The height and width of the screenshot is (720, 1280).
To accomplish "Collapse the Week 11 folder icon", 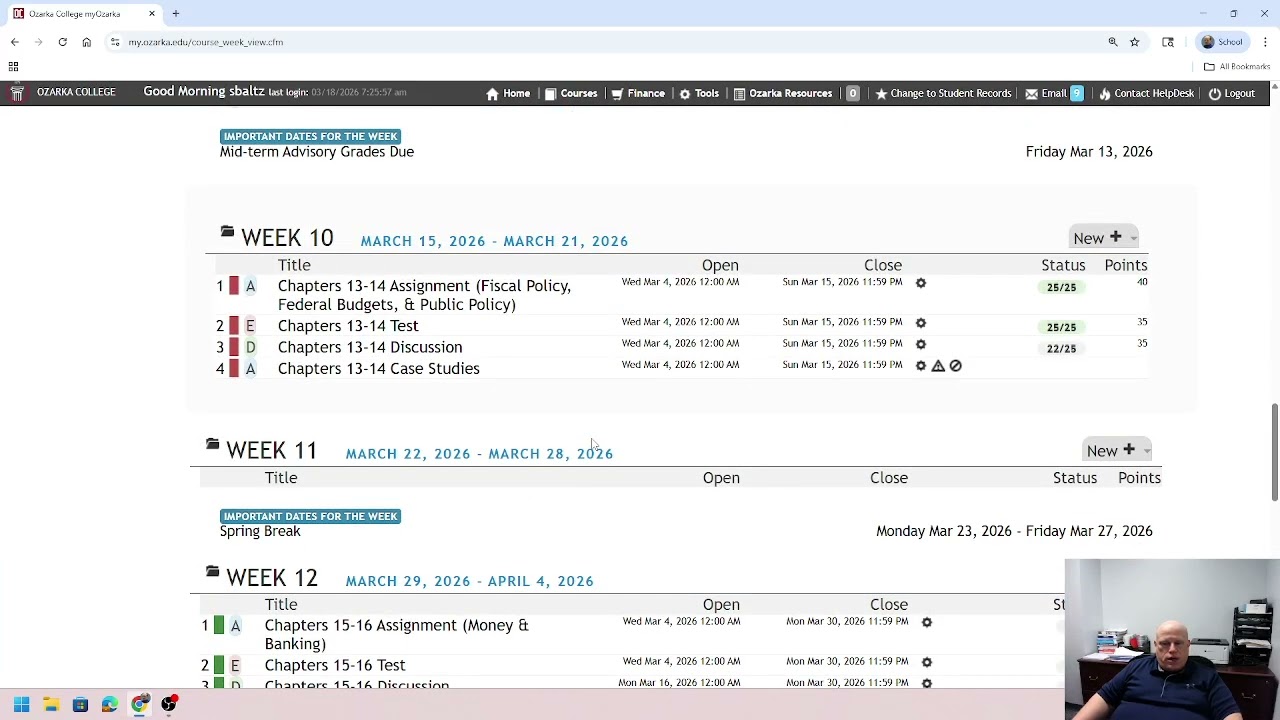I will click(x=212, y=444).
